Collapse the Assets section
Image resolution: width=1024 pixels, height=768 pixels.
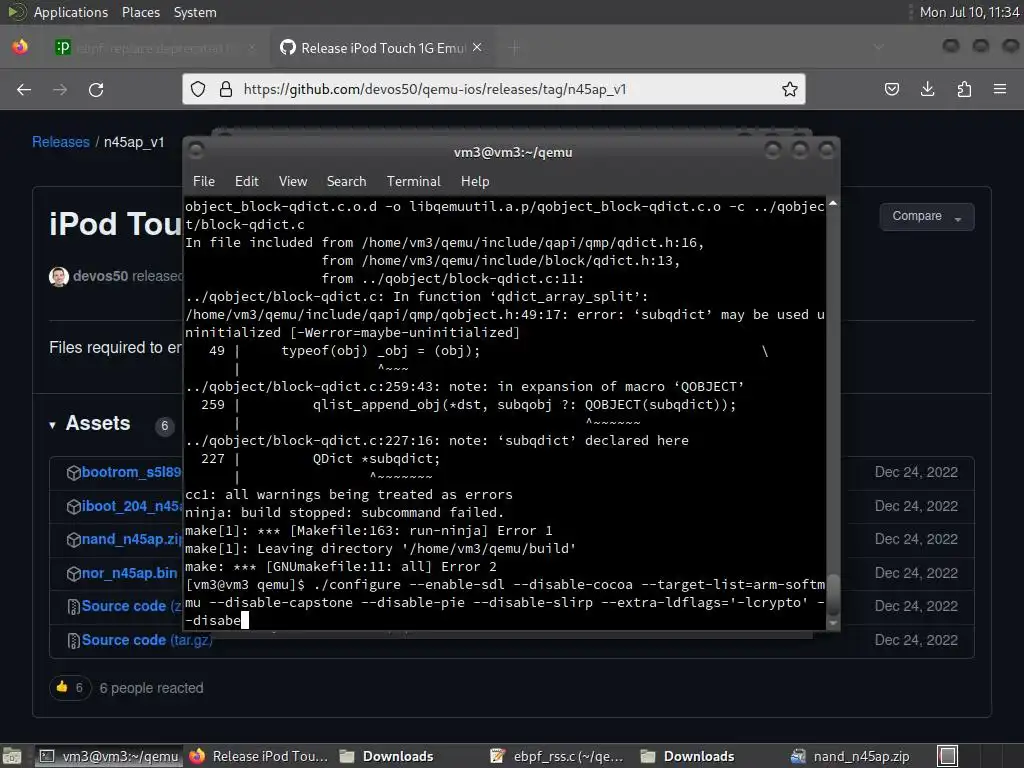[x=90, y=423]
